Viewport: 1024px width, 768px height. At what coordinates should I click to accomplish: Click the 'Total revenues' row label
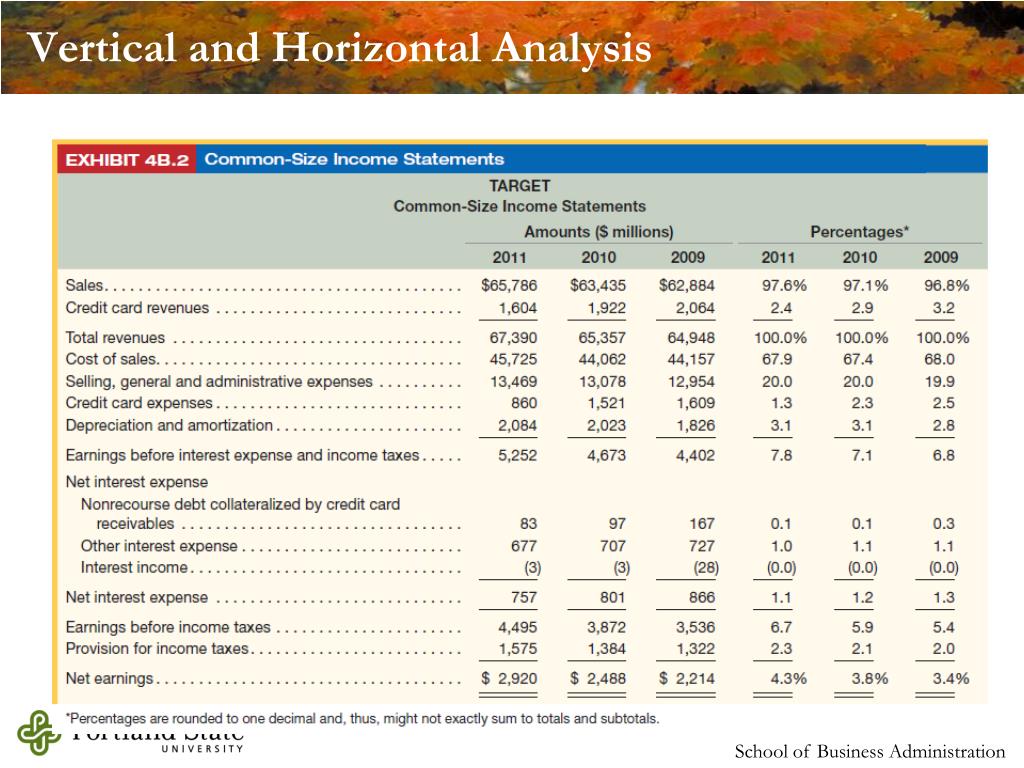(x=115, y=338)
